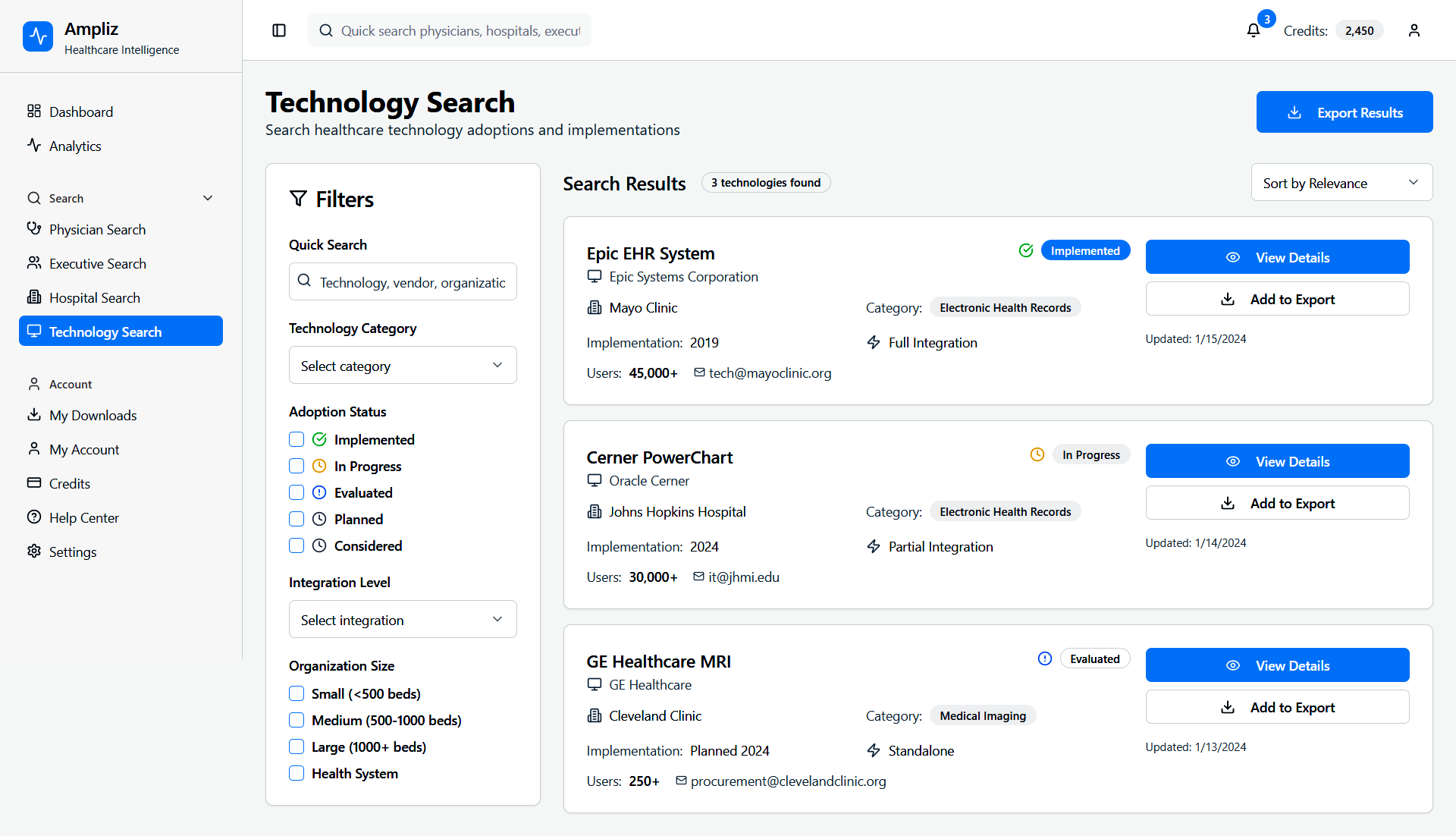Toggle the sidebar panel icon
The height and width of the screenshot is (836, 1456).
[279, 30]
